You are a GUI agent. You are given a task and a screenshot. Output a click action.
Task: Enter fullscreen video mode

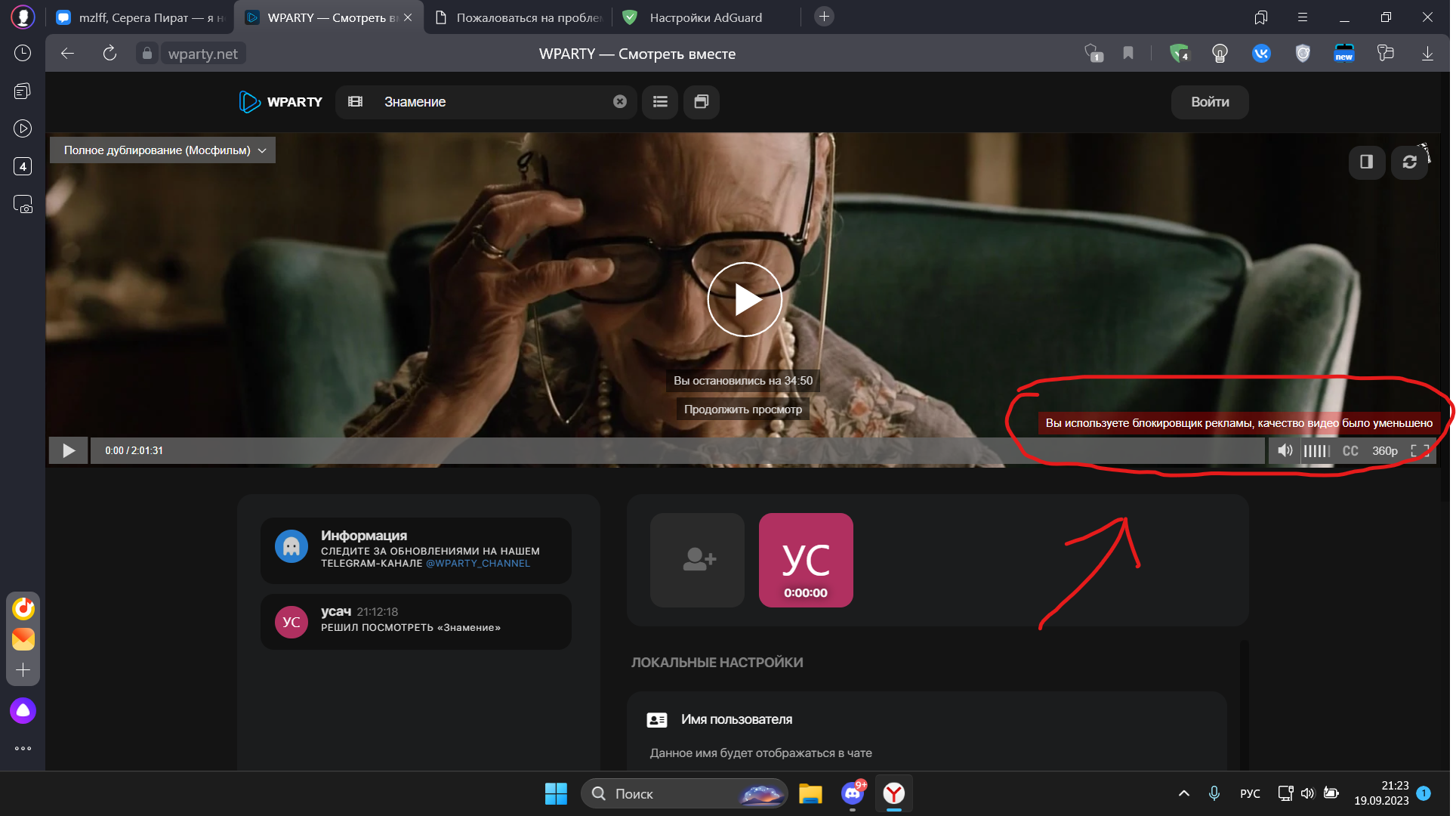(1419, 451)
